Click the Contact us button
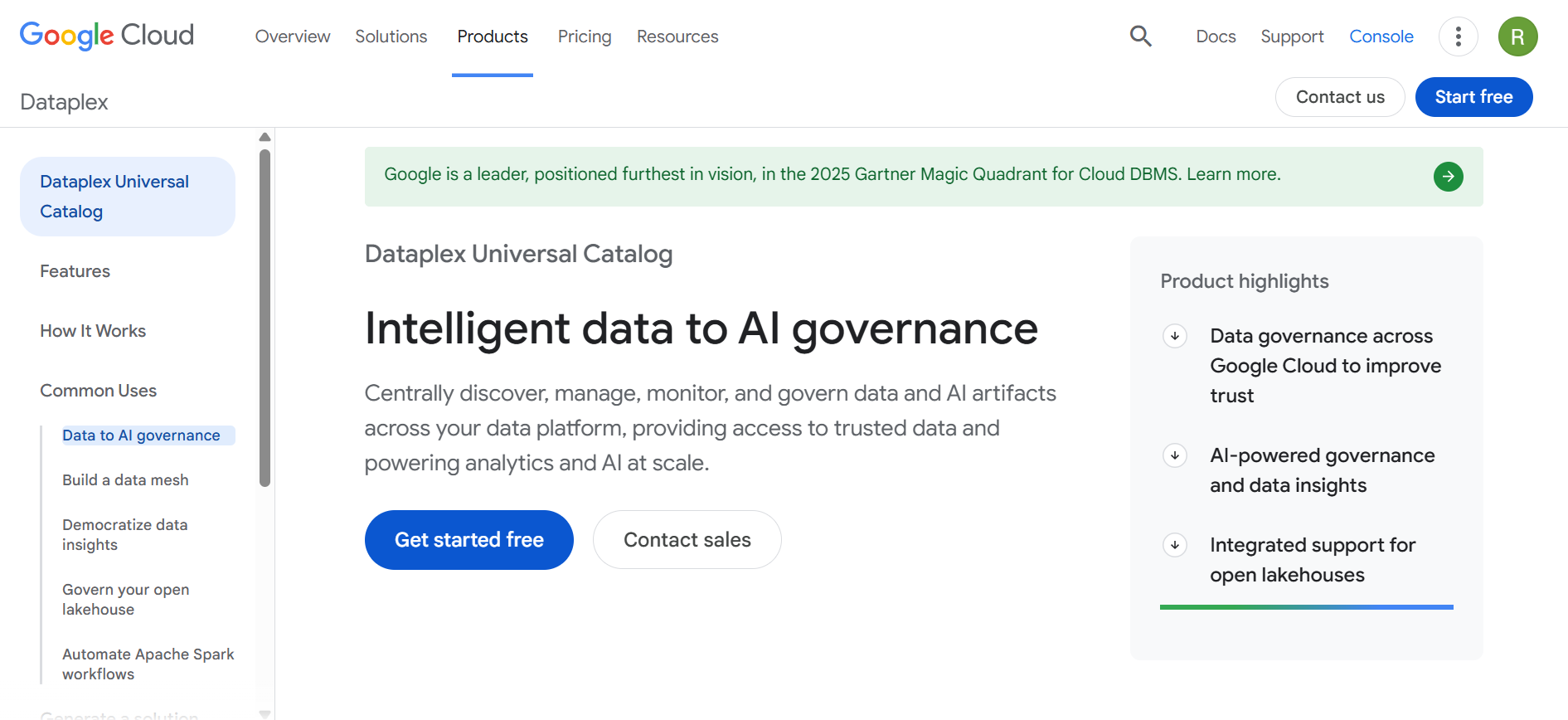 click(x=1340, y=97)
